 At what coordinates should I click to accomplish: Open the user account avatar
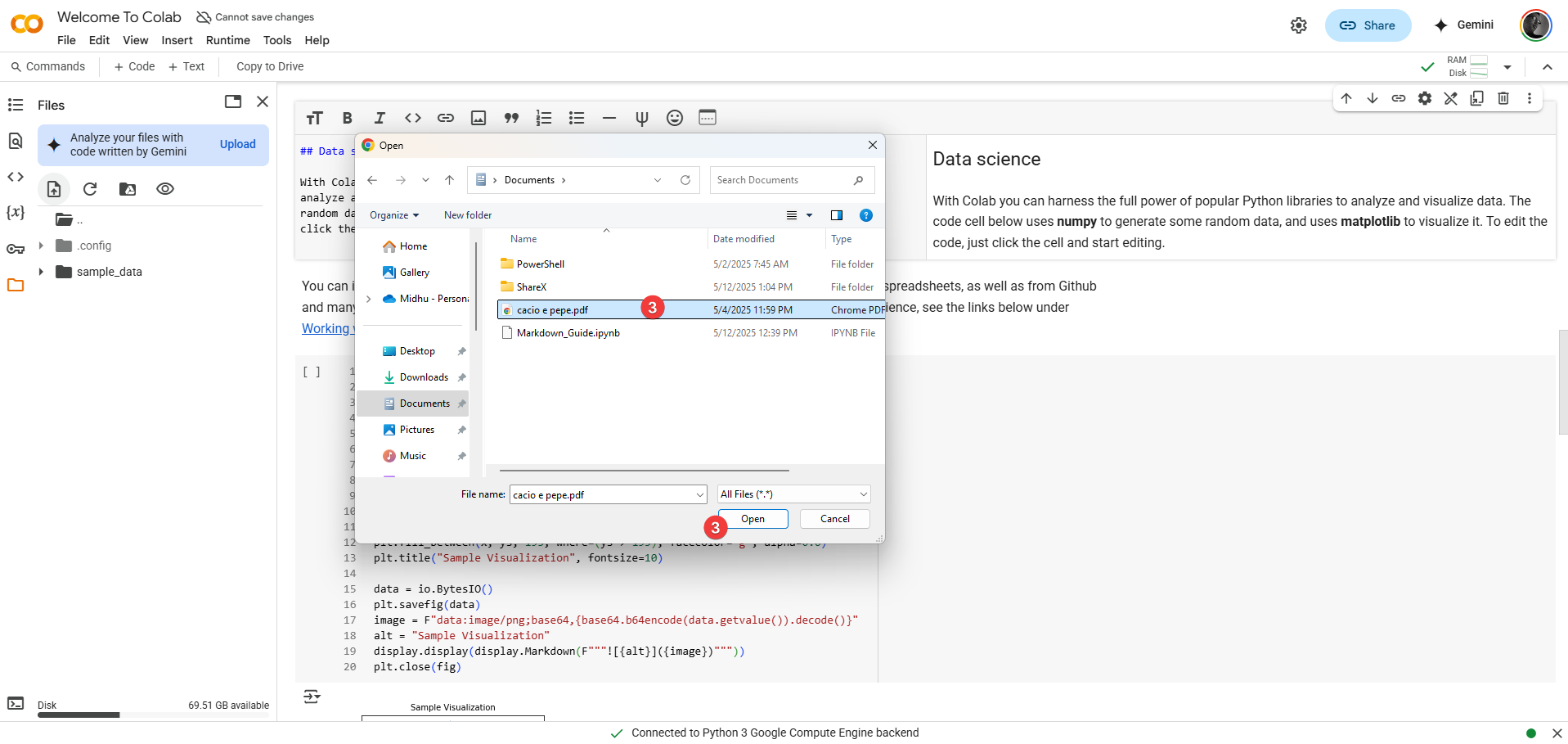[x=1535, y=25]
